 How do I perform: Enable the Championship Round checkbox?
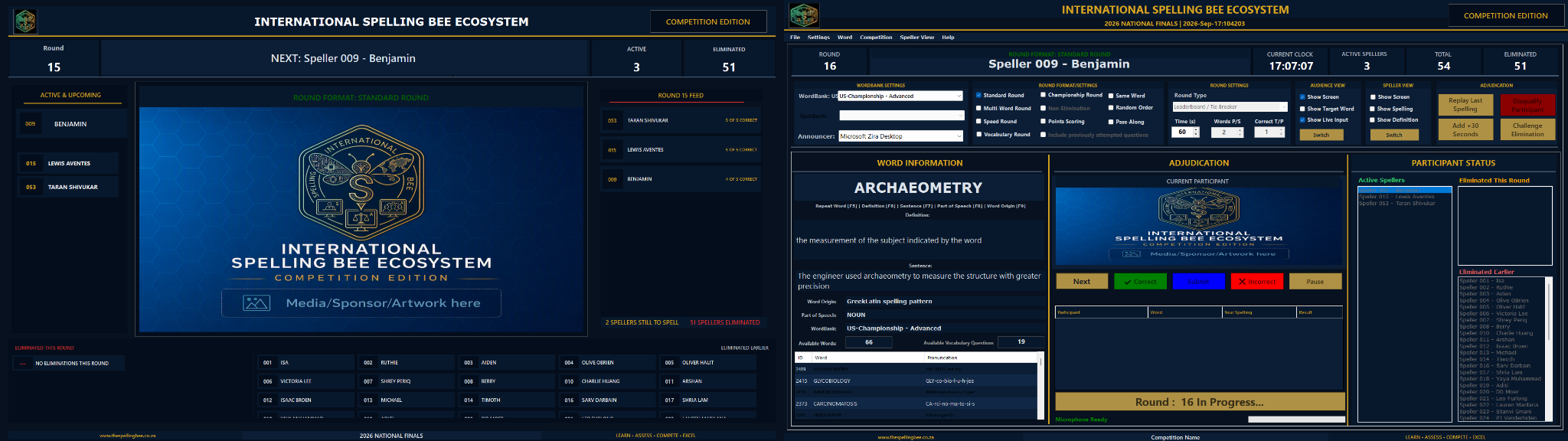[x=1043, y=95]
